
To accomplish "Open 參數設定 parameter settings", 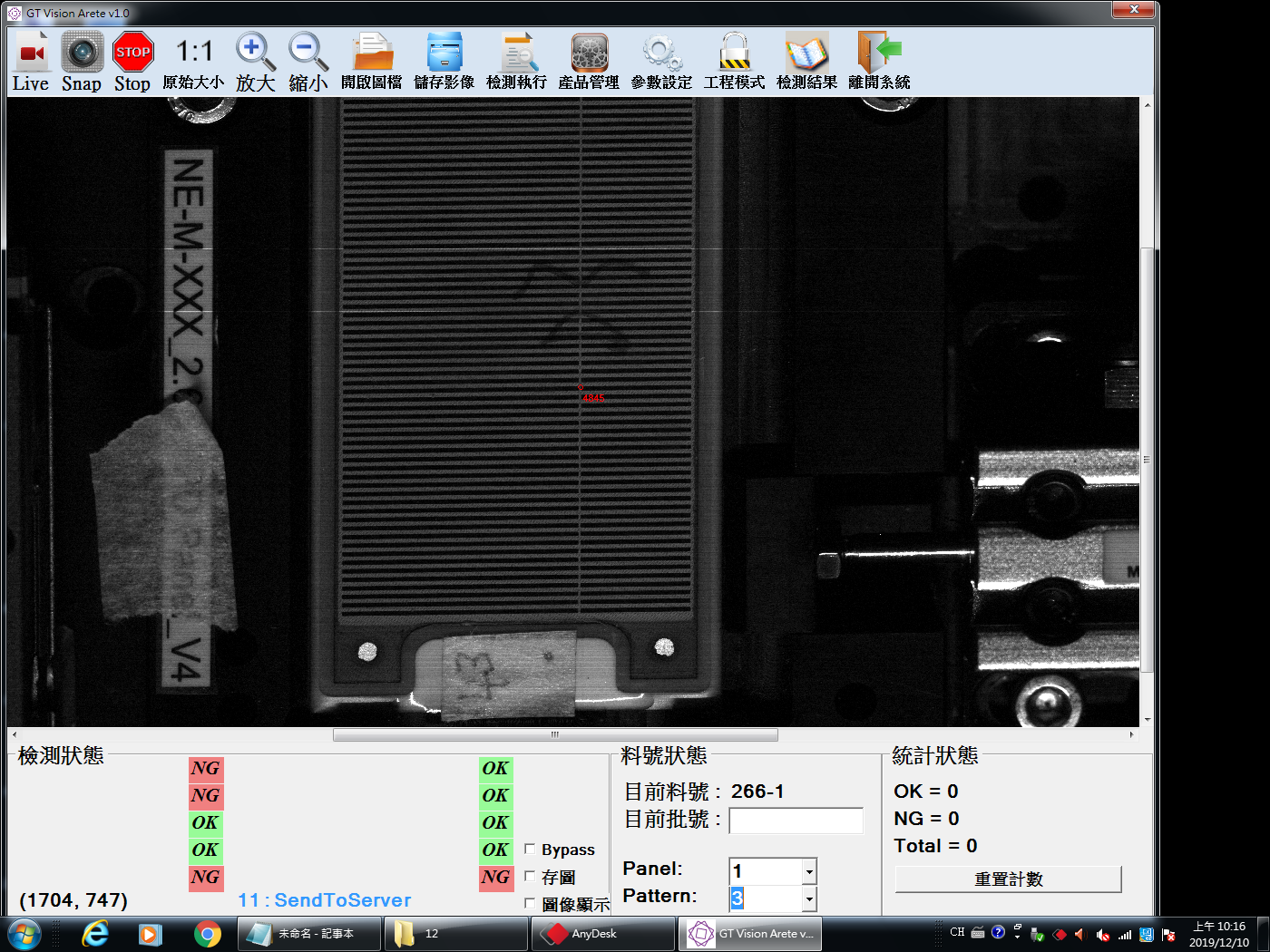I will click(x=661, y=62).
